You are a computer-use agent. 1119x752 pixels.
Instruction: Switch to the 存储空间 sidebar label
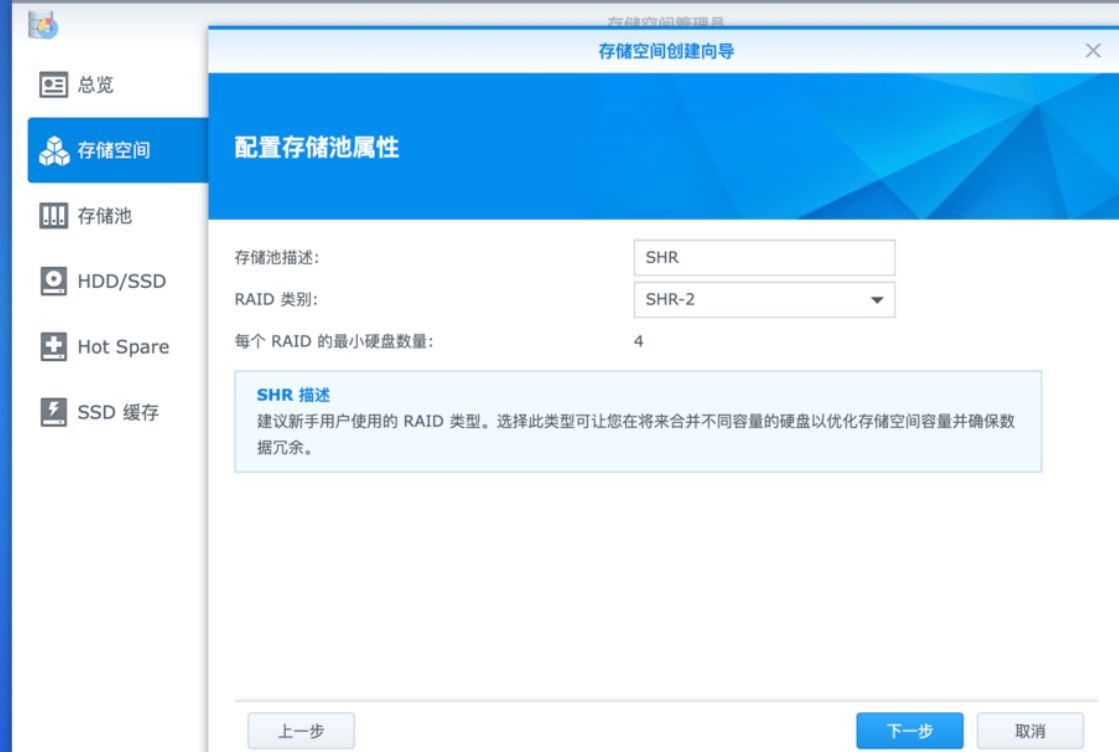pos(113,151)
